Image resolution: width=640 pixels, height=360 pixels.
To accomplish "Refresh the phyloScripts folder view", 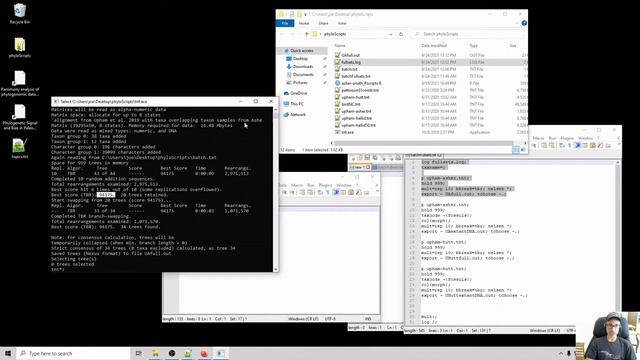I will tap(400, 34).
